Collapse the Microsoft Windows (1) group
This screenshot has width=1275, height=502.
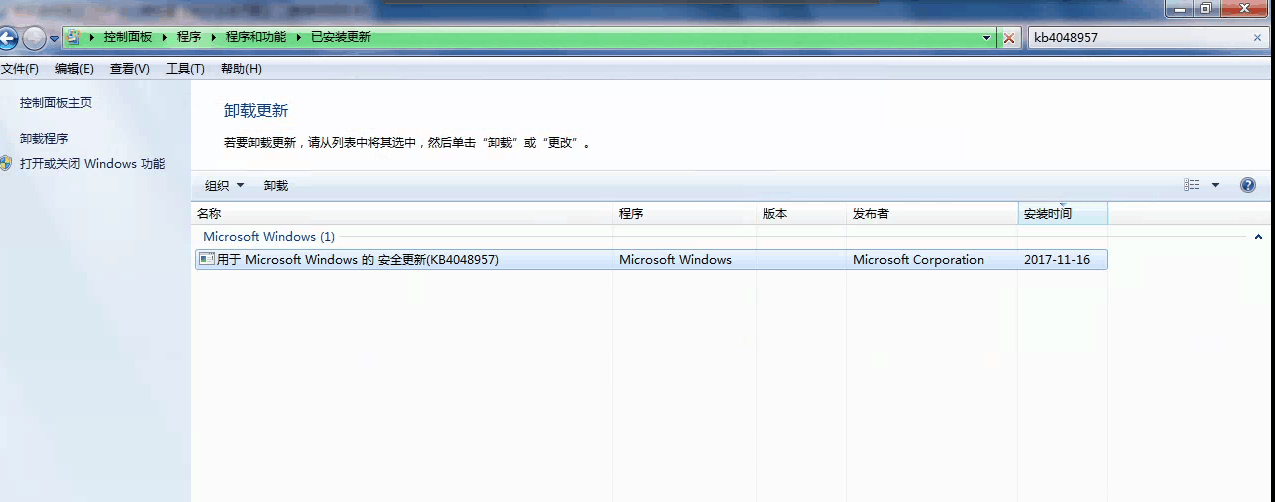pos(1257,237)
